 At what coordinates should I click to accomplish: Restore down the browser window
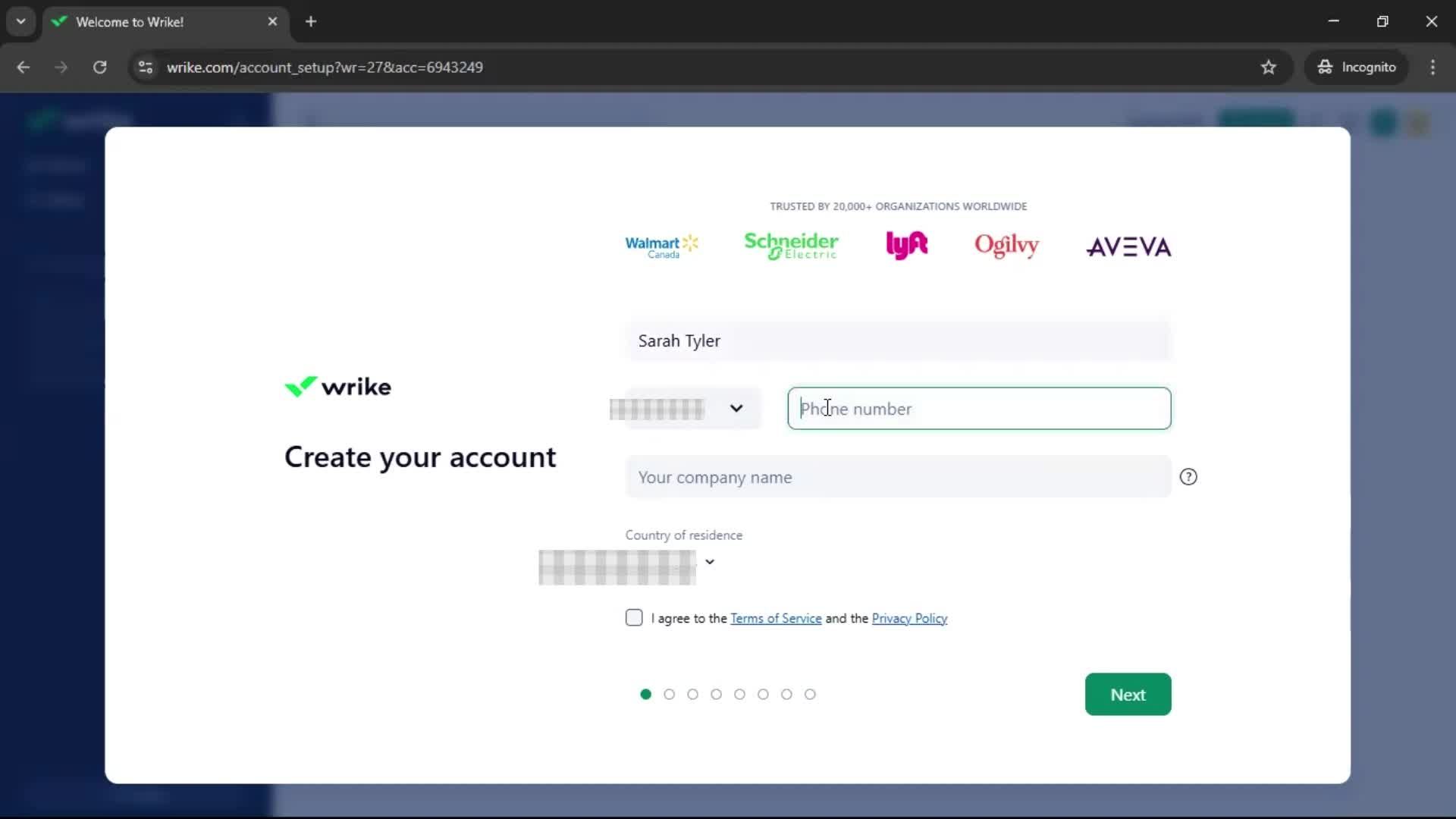click(x=1382, y=21)
